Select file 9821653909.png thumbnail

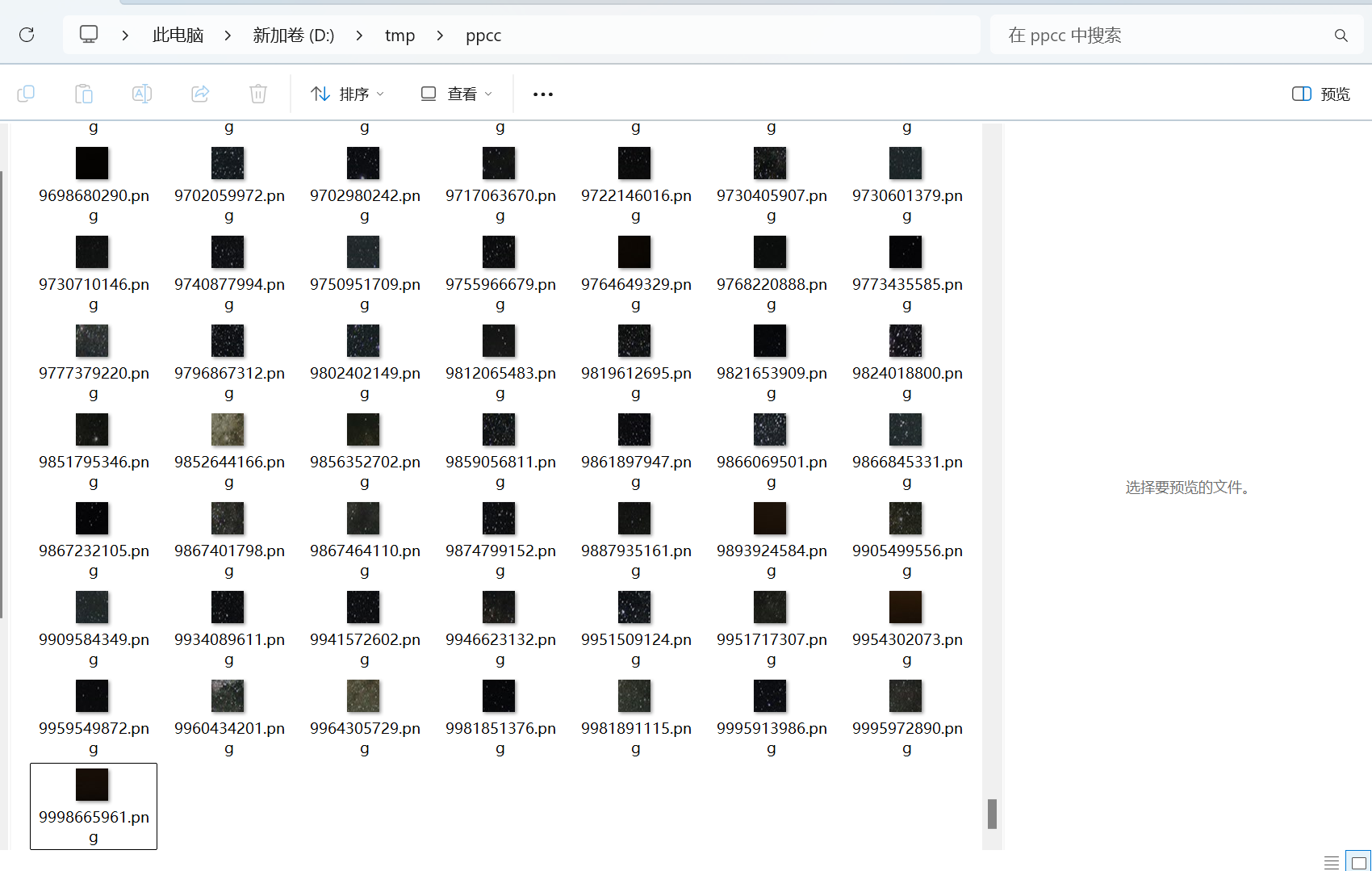(770, 341)
